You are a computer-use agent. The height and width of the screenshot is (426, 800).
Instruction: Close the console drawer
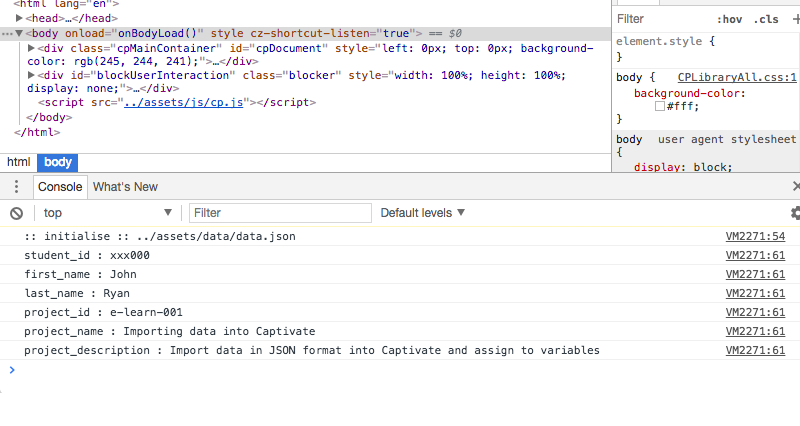tap(796, 187)
